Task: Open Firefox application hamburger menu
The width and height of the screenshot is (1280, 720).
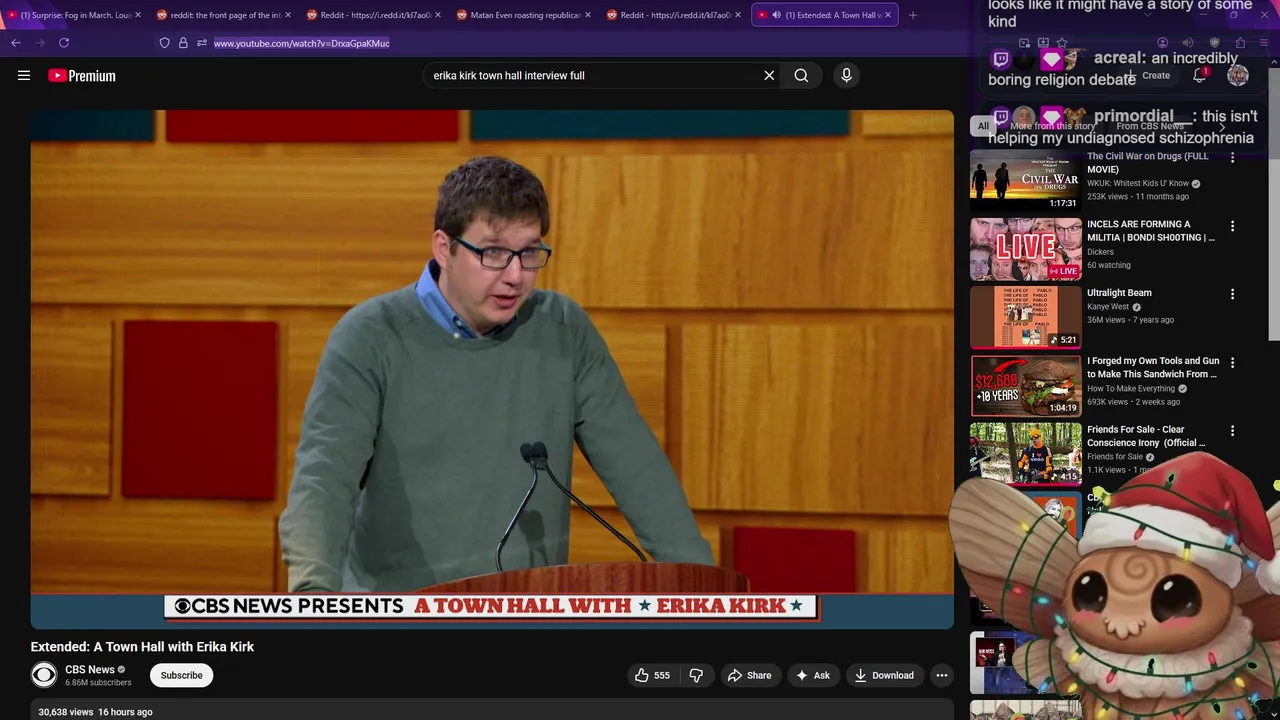Action: 1262,43
